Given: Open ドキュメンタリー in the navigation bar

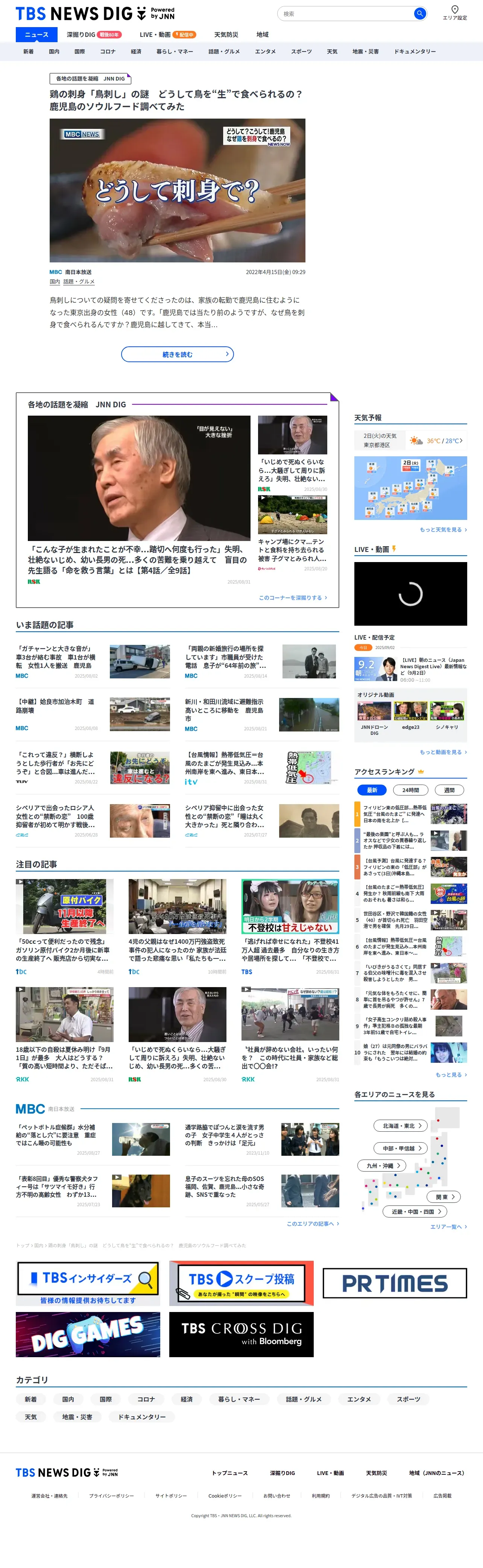Looking at the screenshot, I should tap(415, 52).
